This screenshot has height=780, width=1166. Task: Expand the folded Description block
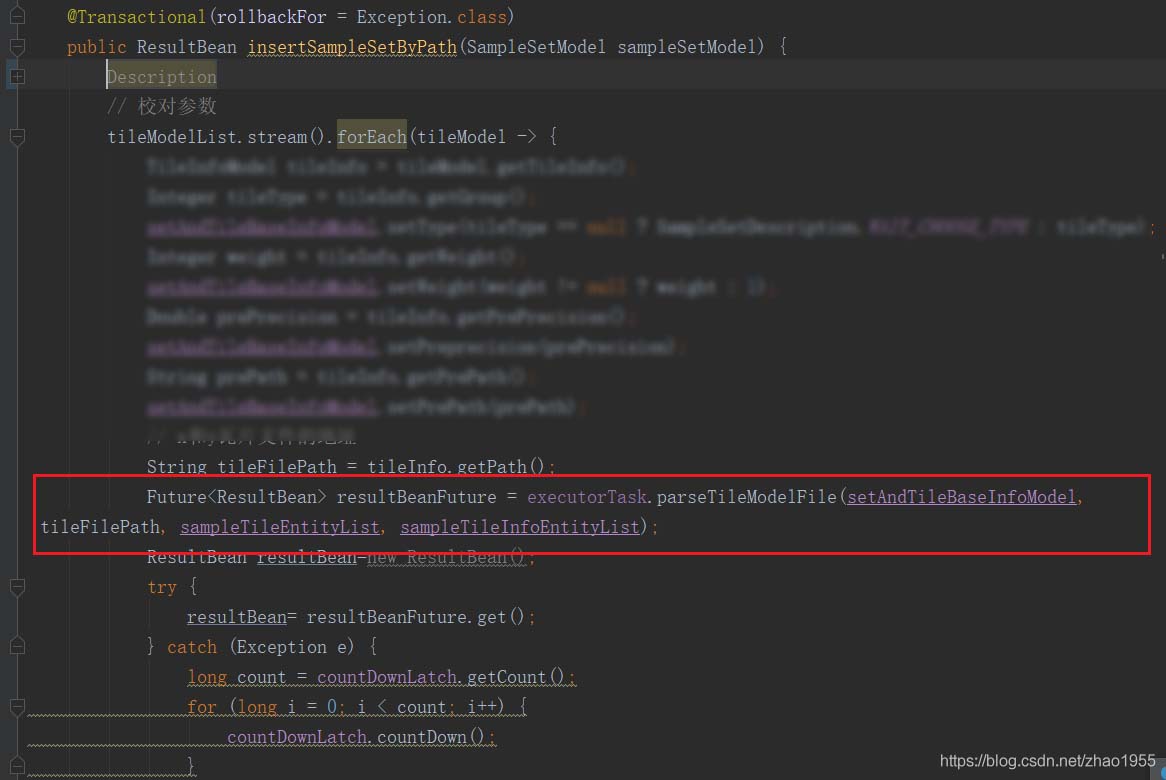click(x=17, y=77)
